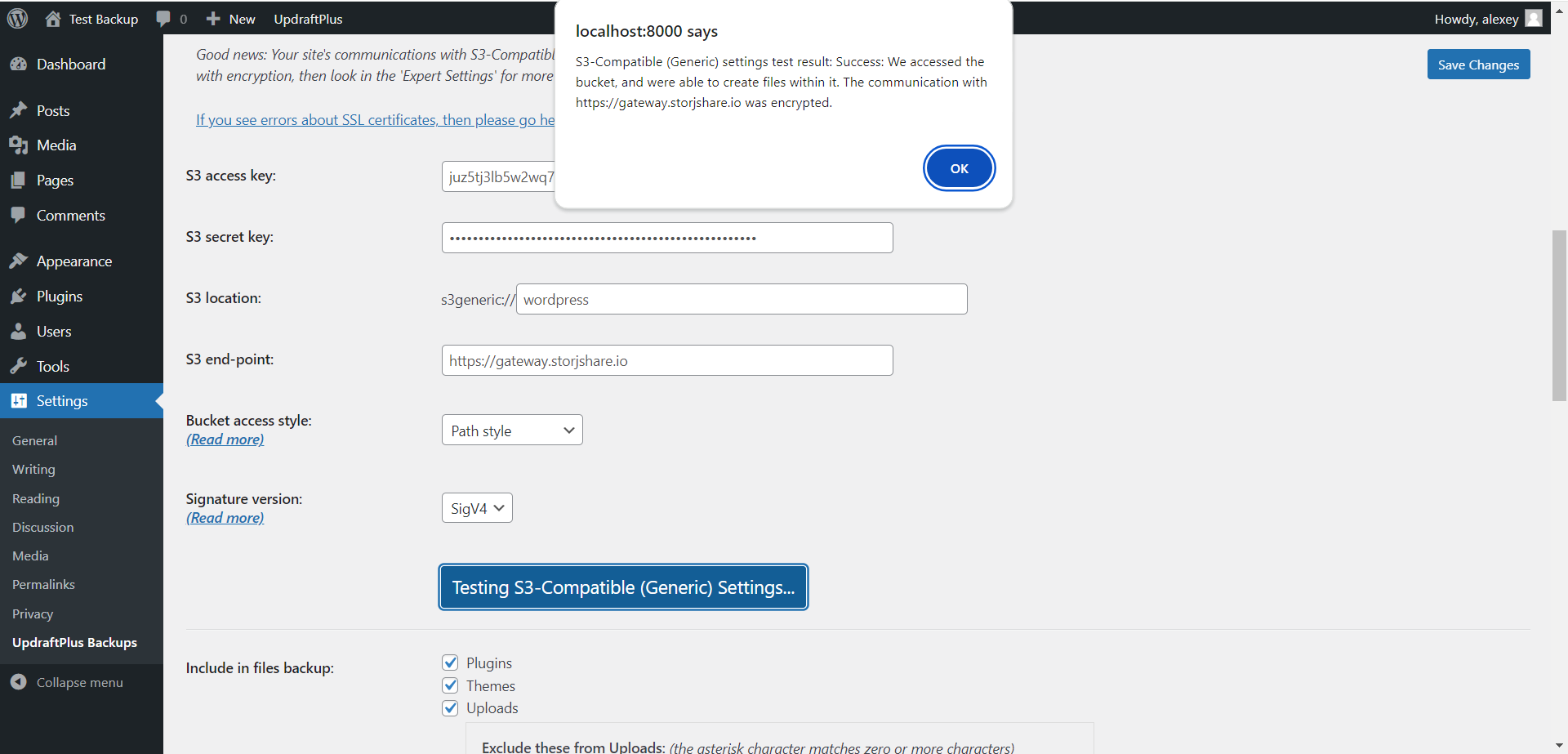Open the Appearance menu

pyautogui.click(x=74, y=261)
